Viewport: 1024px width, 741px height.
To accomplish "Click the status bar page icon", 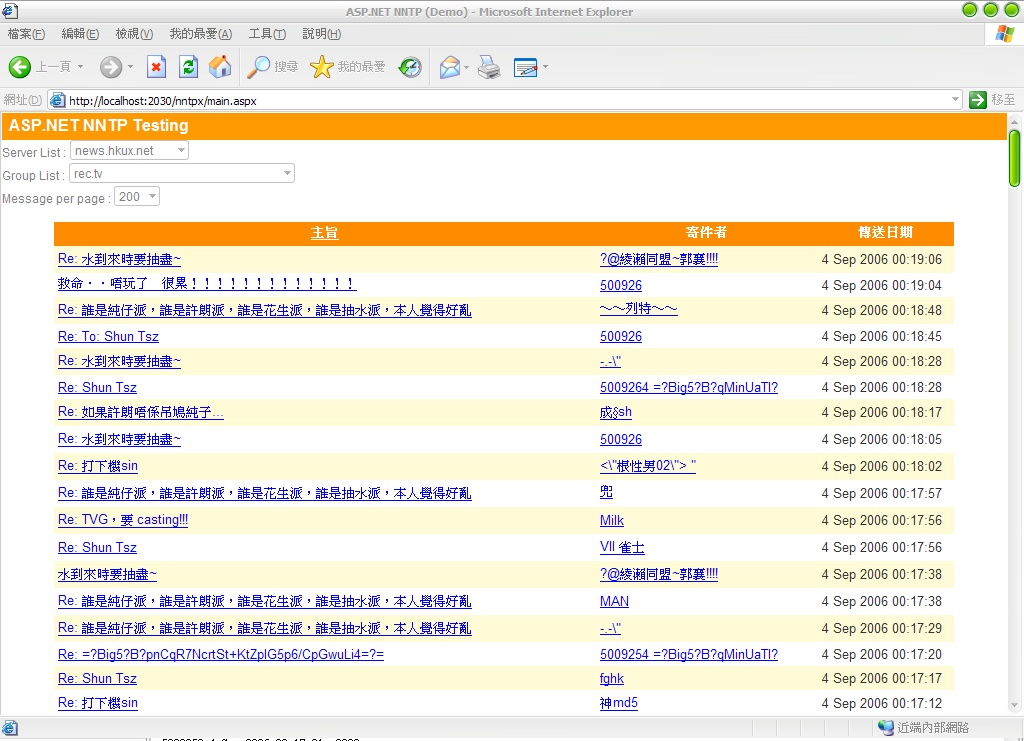I will [10, 728].
